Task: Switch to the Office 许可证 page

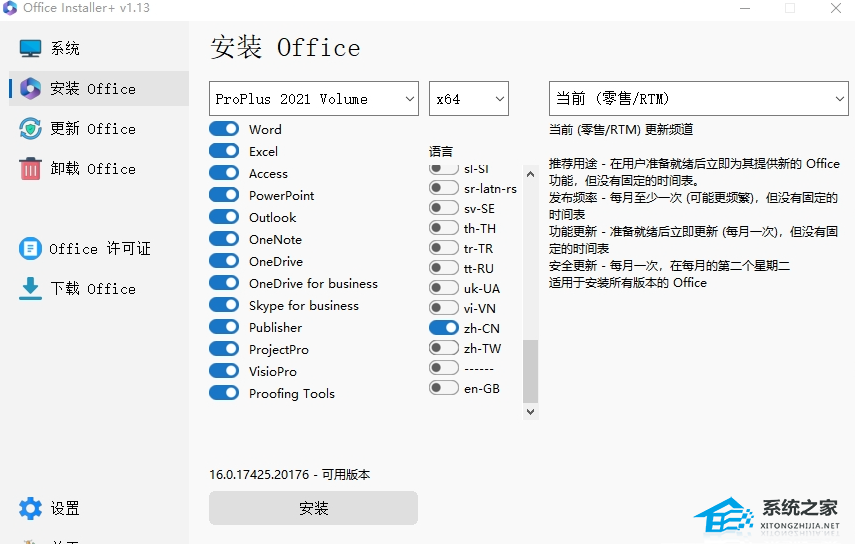Action: [x=99, y=249]
